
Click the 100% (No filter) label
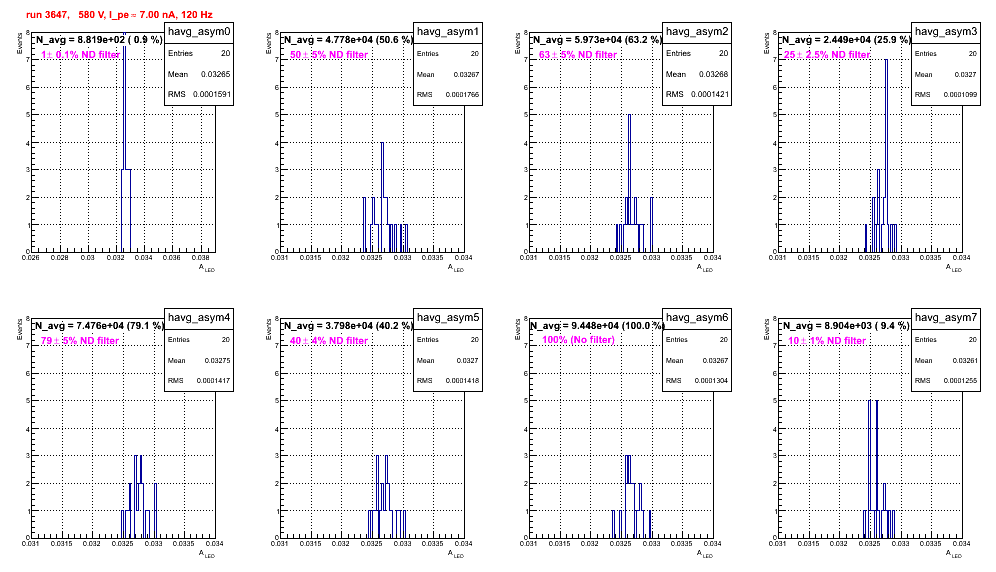coord(579,340)
